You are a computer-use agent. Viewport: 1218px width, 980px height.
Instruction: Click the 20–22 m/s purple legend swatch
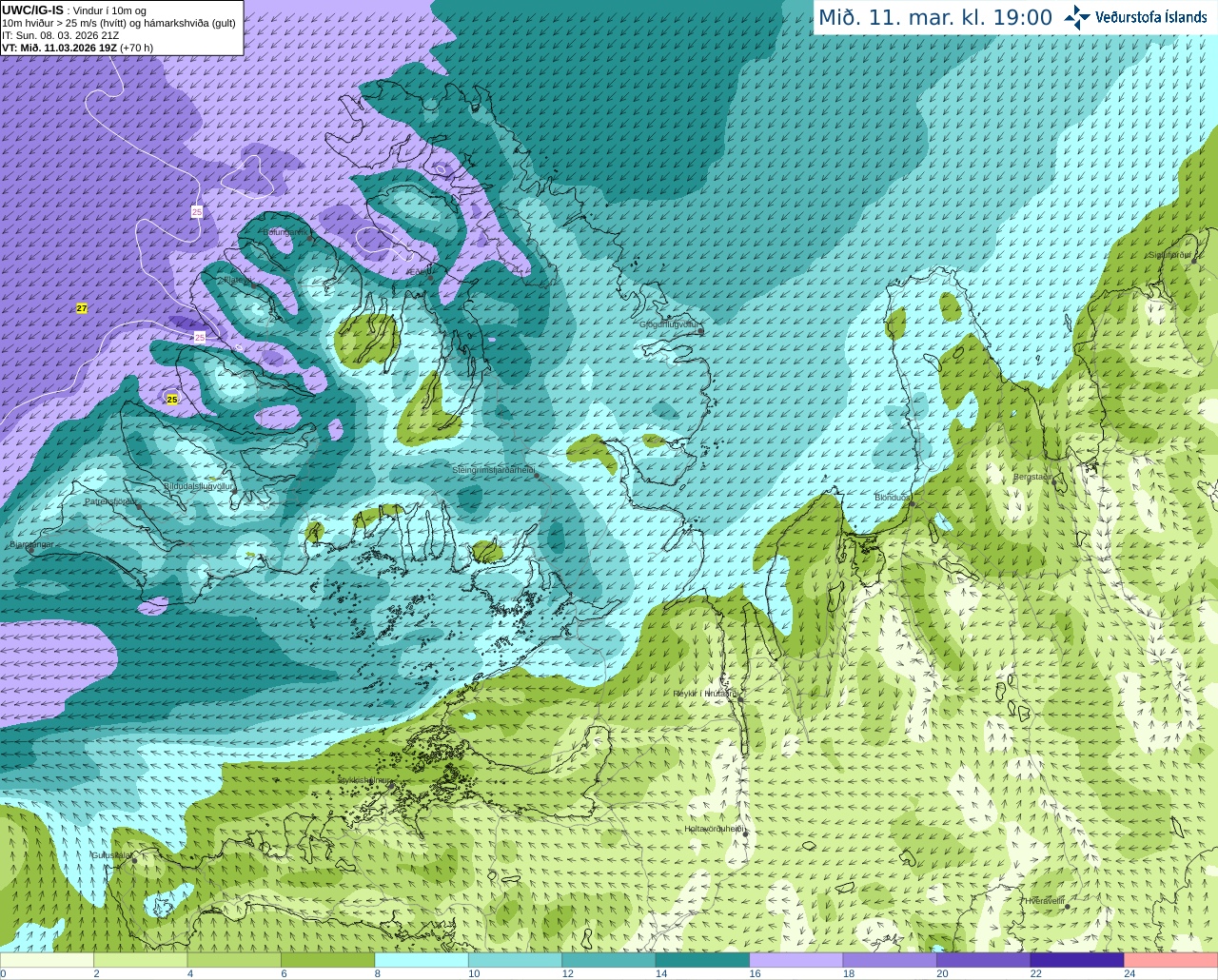(983, 960)
